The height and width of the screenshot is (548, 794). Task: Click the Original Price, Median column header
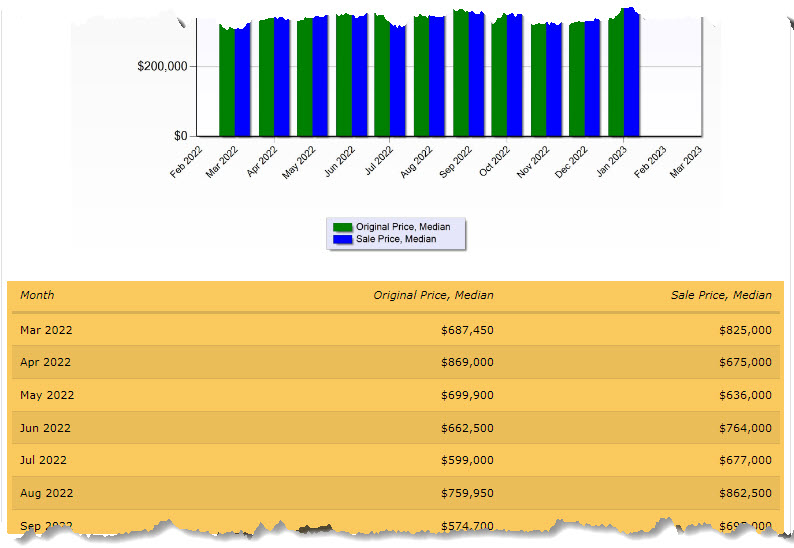433,295
